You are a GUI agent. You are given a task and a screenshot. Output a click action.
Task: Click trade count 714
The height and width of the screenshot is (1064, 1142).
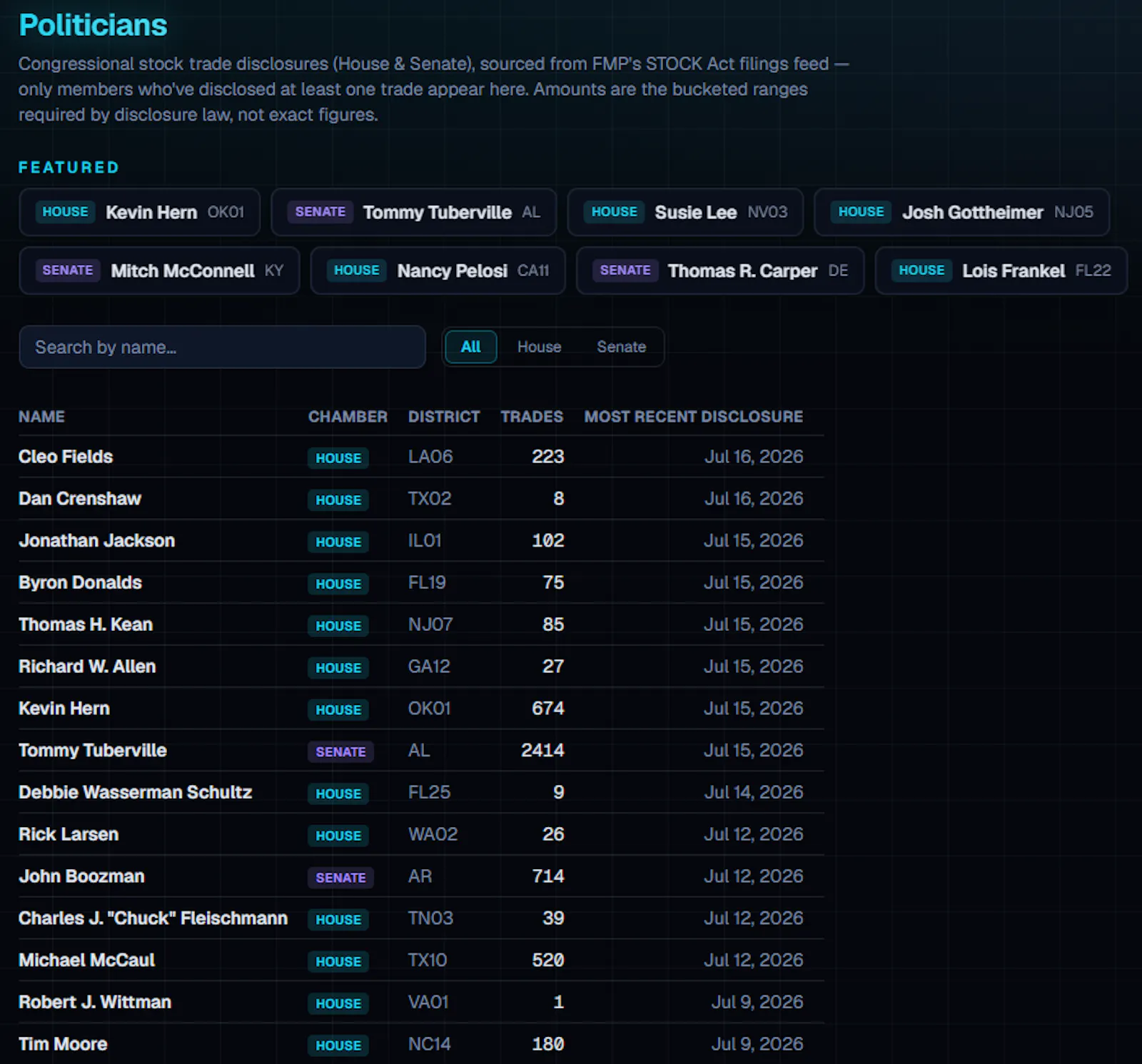point(548,876)
